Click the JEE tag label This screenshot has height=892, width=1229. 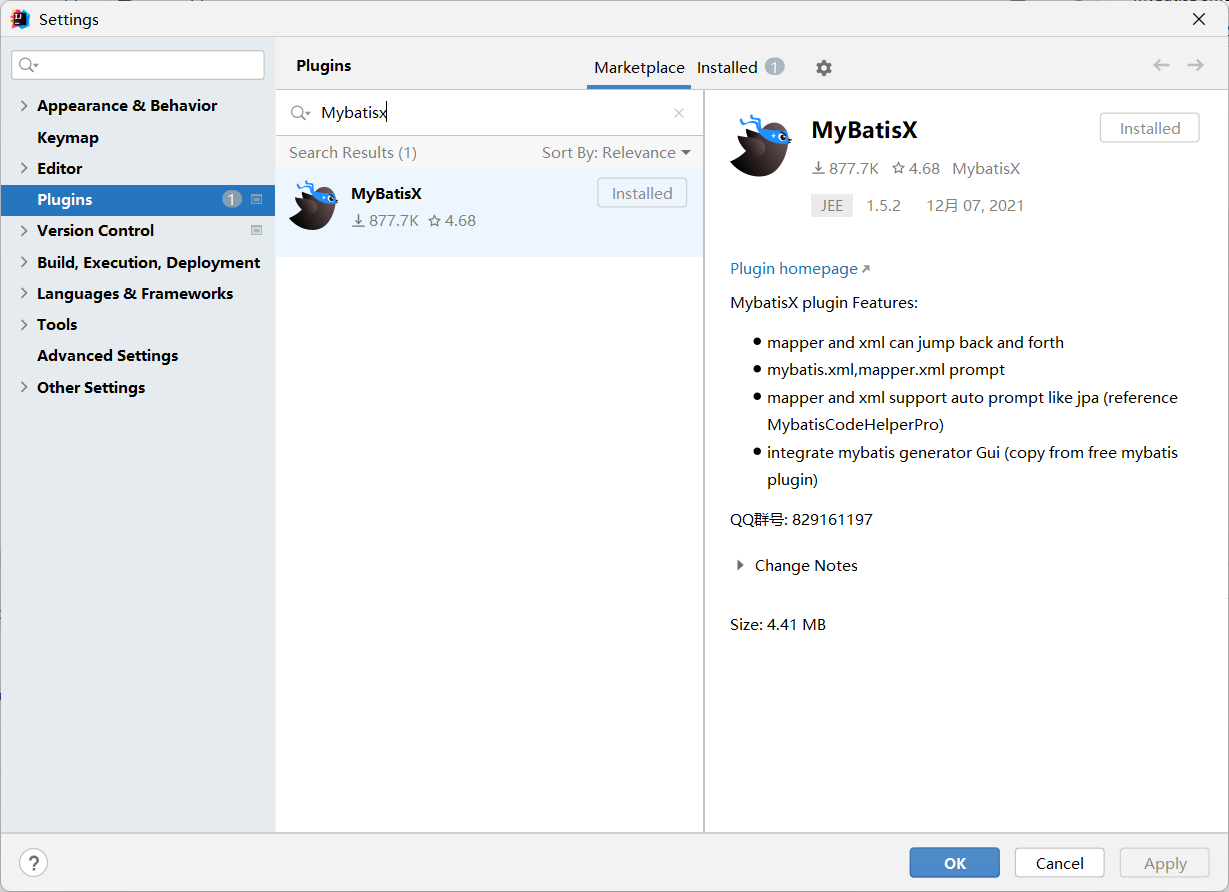pyautogui.click(x=832, y=205)
